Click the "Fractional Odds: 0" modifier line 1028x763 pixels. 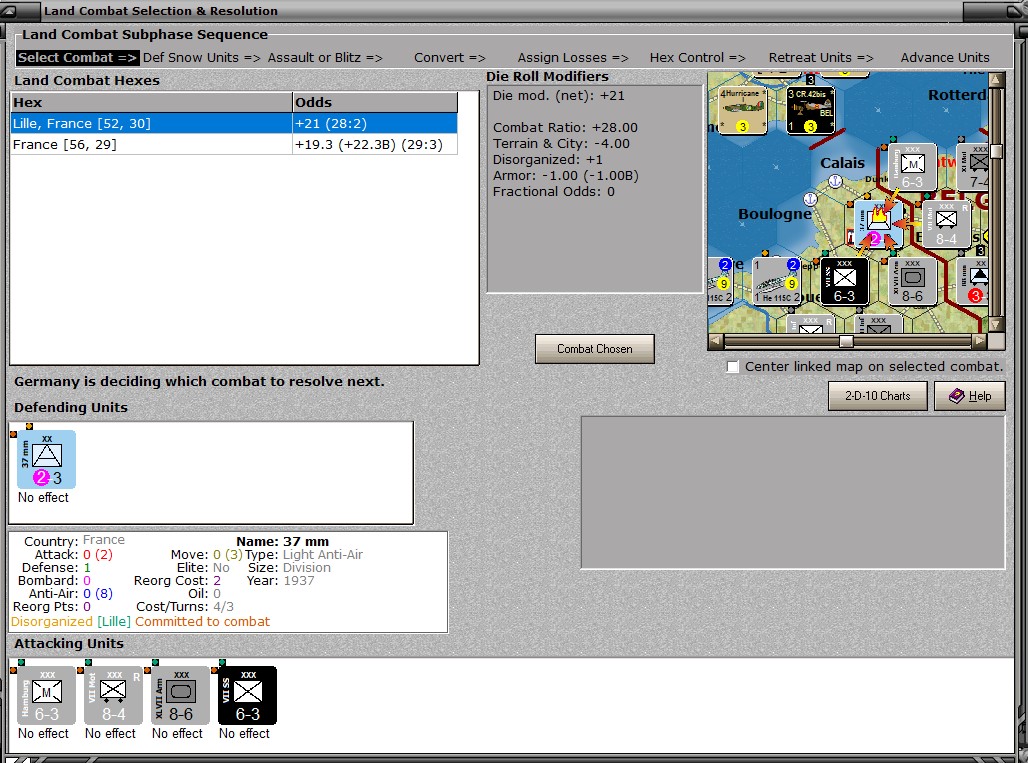(554, 192)
